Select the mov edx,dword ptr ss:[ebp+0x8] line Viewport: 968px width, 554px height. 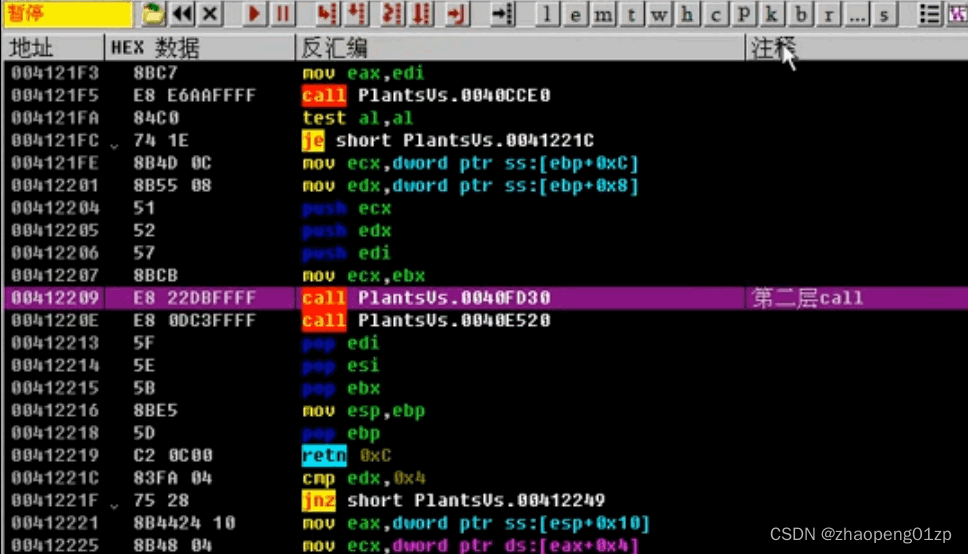470,185
